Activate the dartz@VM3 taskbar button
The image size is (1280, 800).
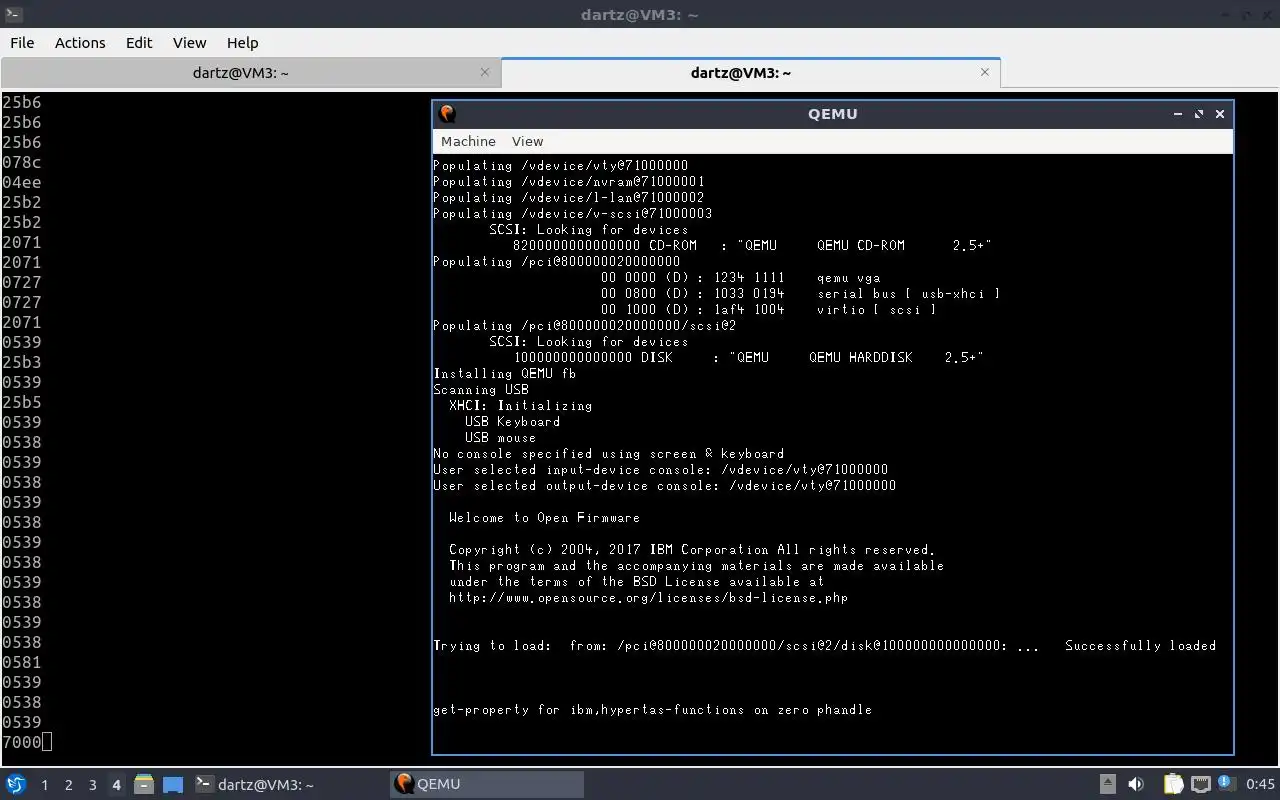pyautogui.click(x=288, y=784)
